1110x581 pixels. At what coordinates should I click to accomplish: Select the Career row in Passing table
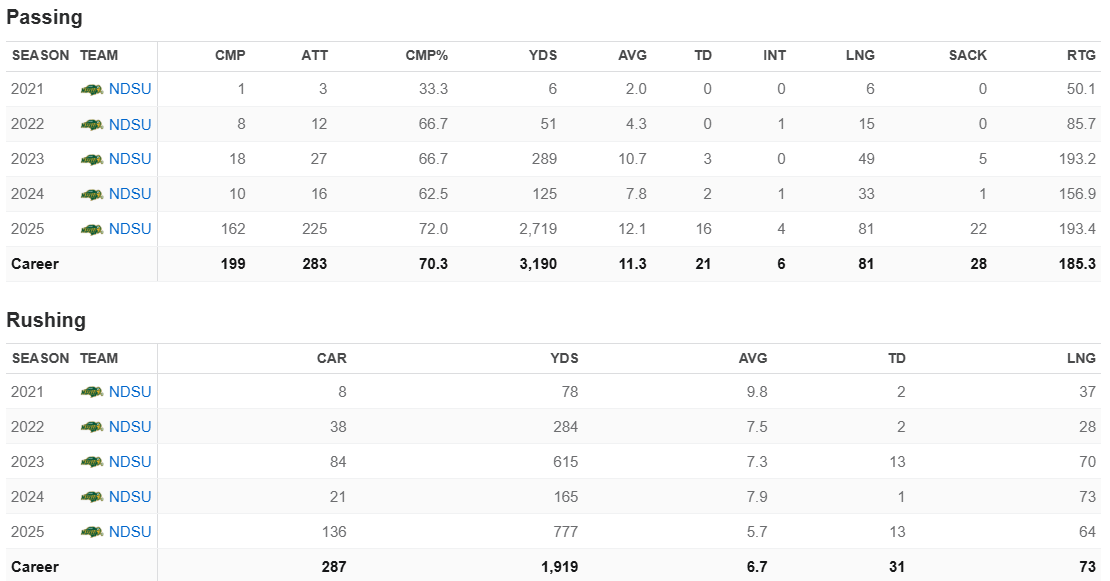pyautogui.click(x=35, y=265)
